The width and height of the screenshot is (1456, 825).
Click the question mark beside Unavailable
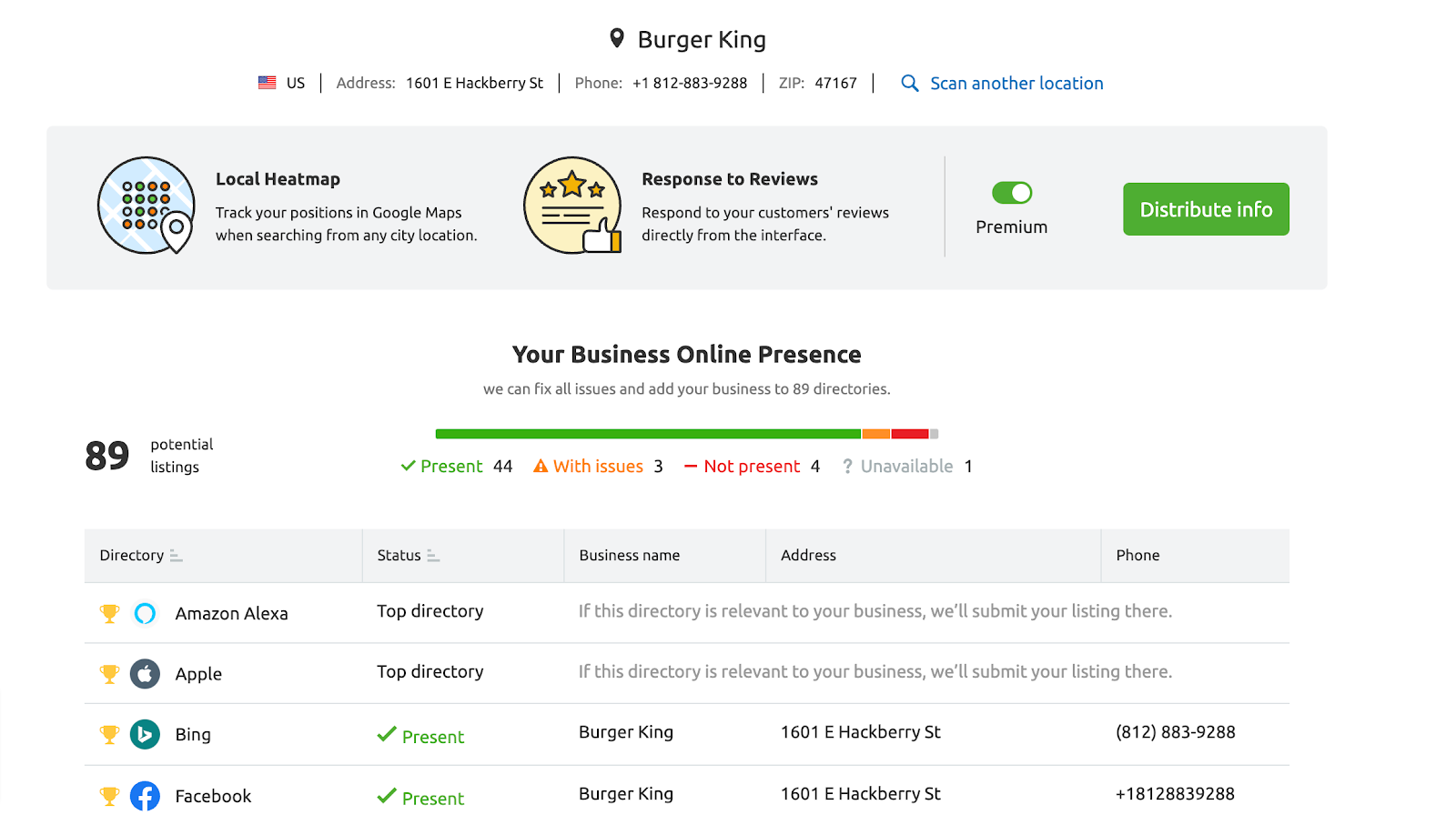[x=847, y=466]
